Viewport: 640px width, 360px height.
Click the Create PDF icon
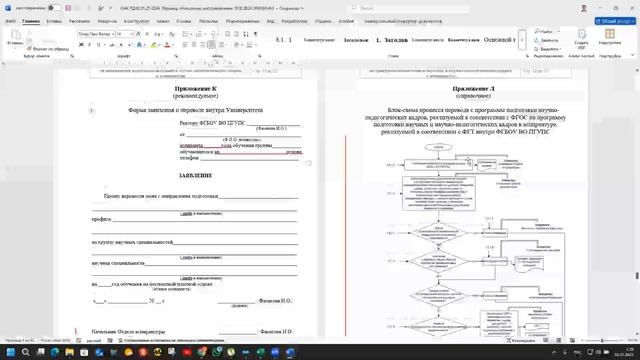tap(582, 38)
